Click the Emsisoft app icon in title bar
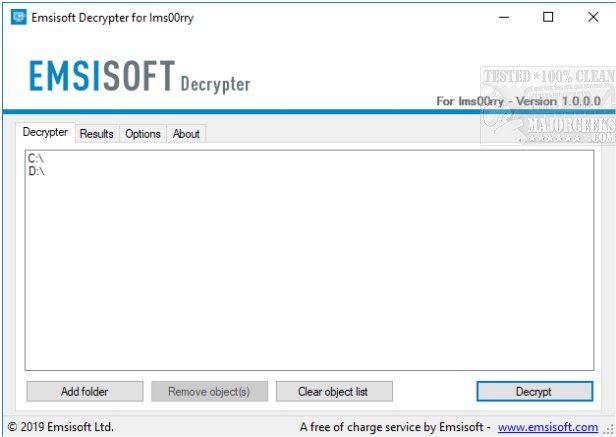This screenshot has width=616, height=437. point(18,17)
